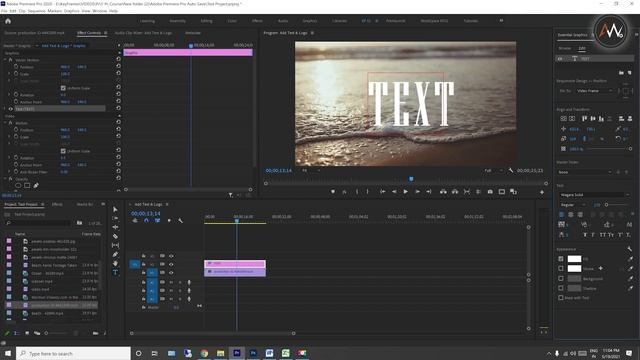Create 4-point polygon mask under Opacity
The width and height of the screenshot is (640, 360).
pyautogui.click(x=27, y=186)
